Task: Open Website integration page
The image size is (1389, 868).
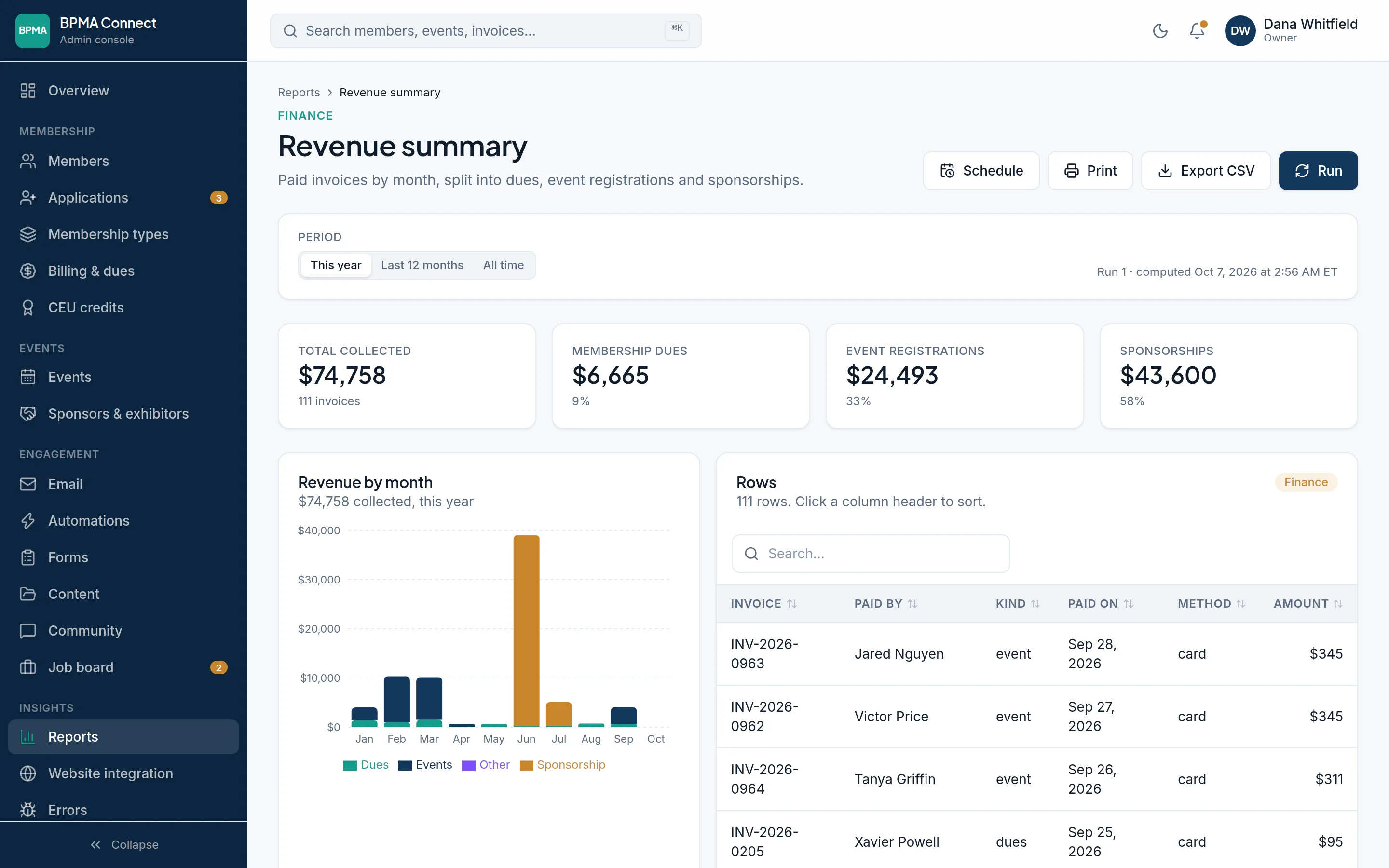Action: (x=123, y=773)
